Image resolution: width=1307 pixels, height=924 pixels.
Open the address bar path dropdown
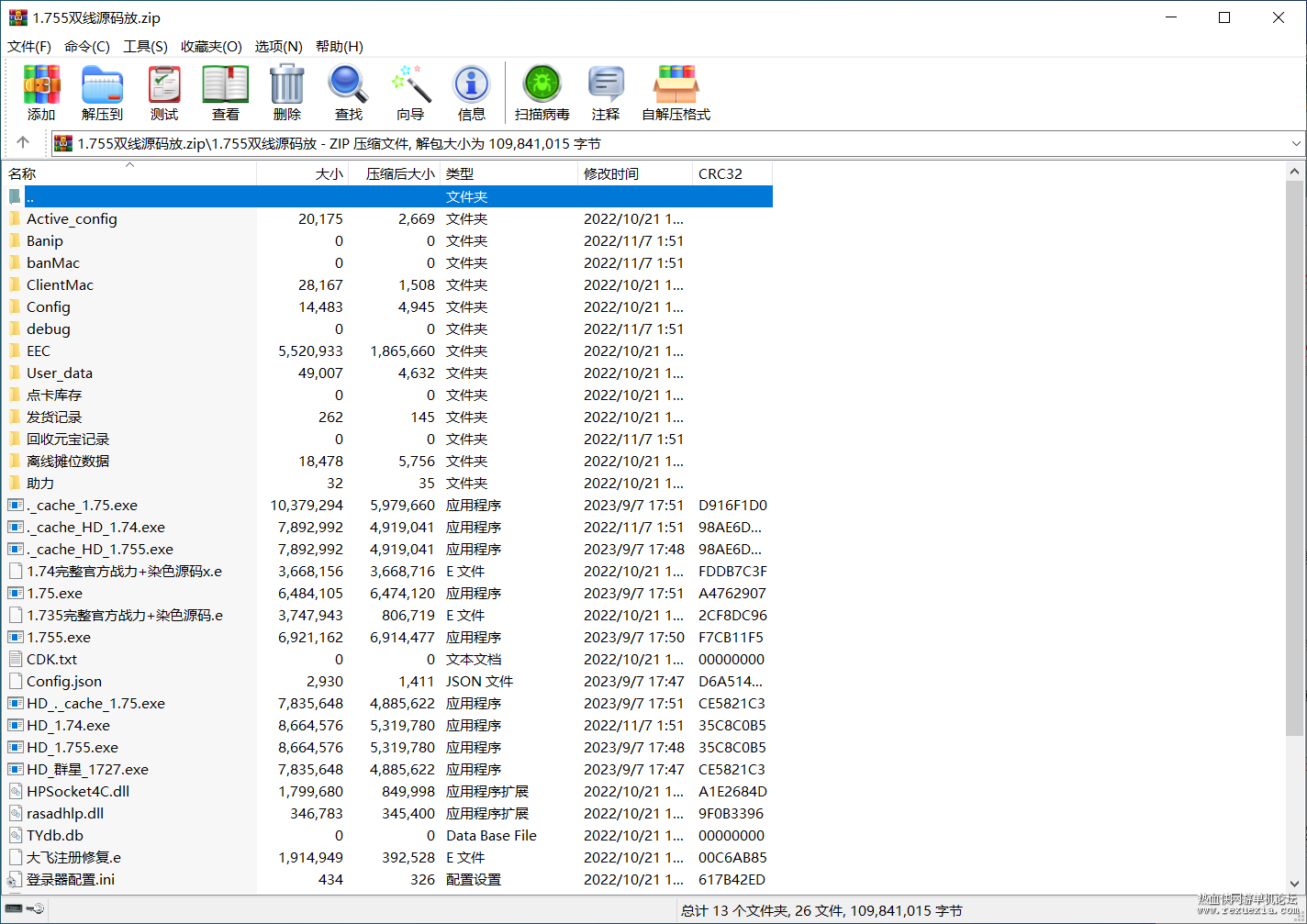(1296, 143)
